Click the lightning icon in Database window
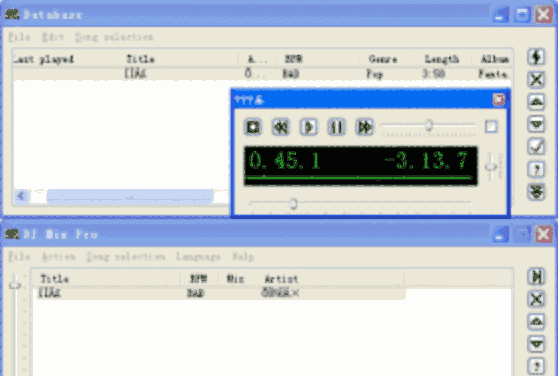Image resolution: width=558 pixels, height=376 pixels. coord(536,57)
